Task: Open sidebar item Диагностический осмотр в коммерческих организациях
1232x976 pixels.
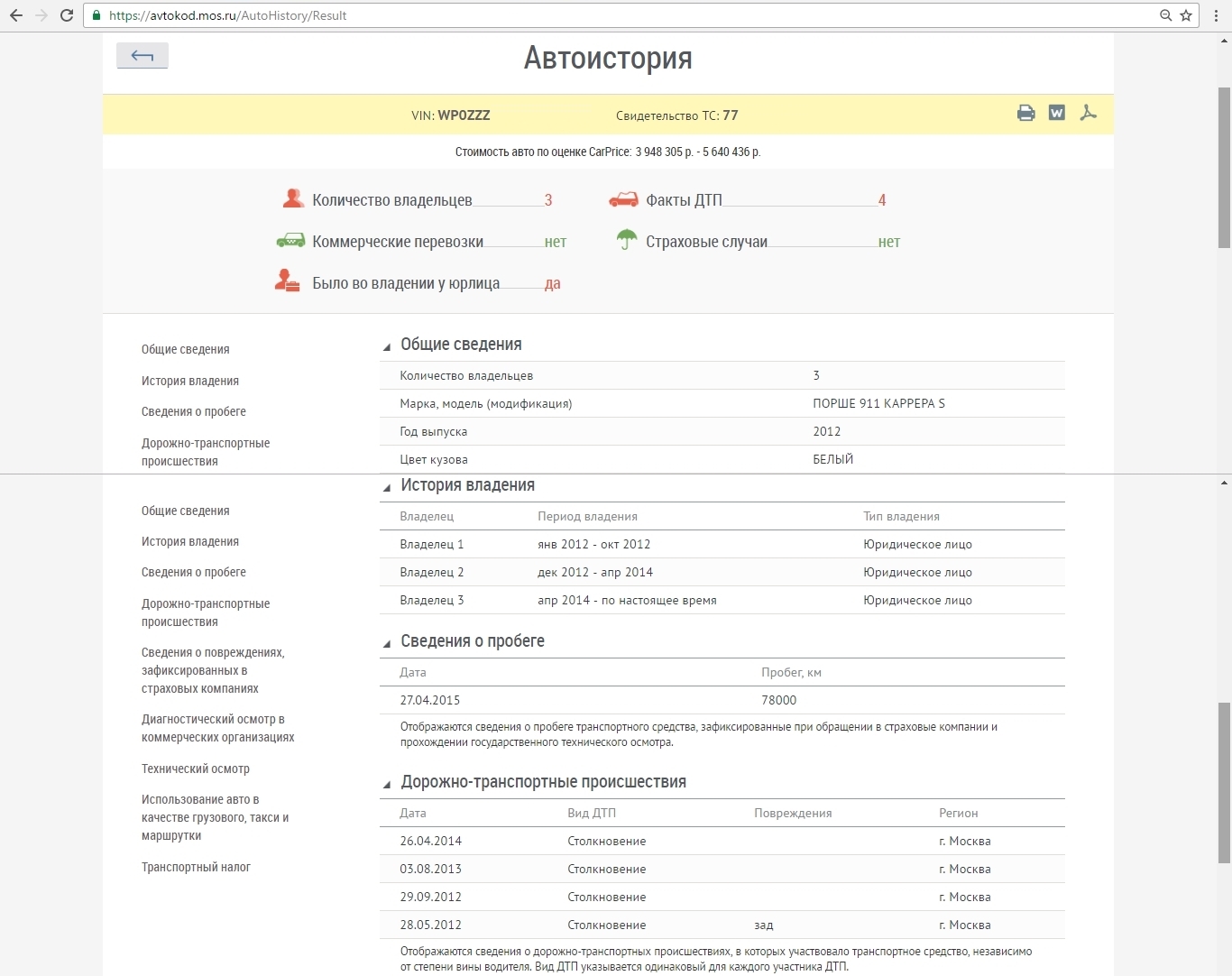Action: [x=217, y=728]
